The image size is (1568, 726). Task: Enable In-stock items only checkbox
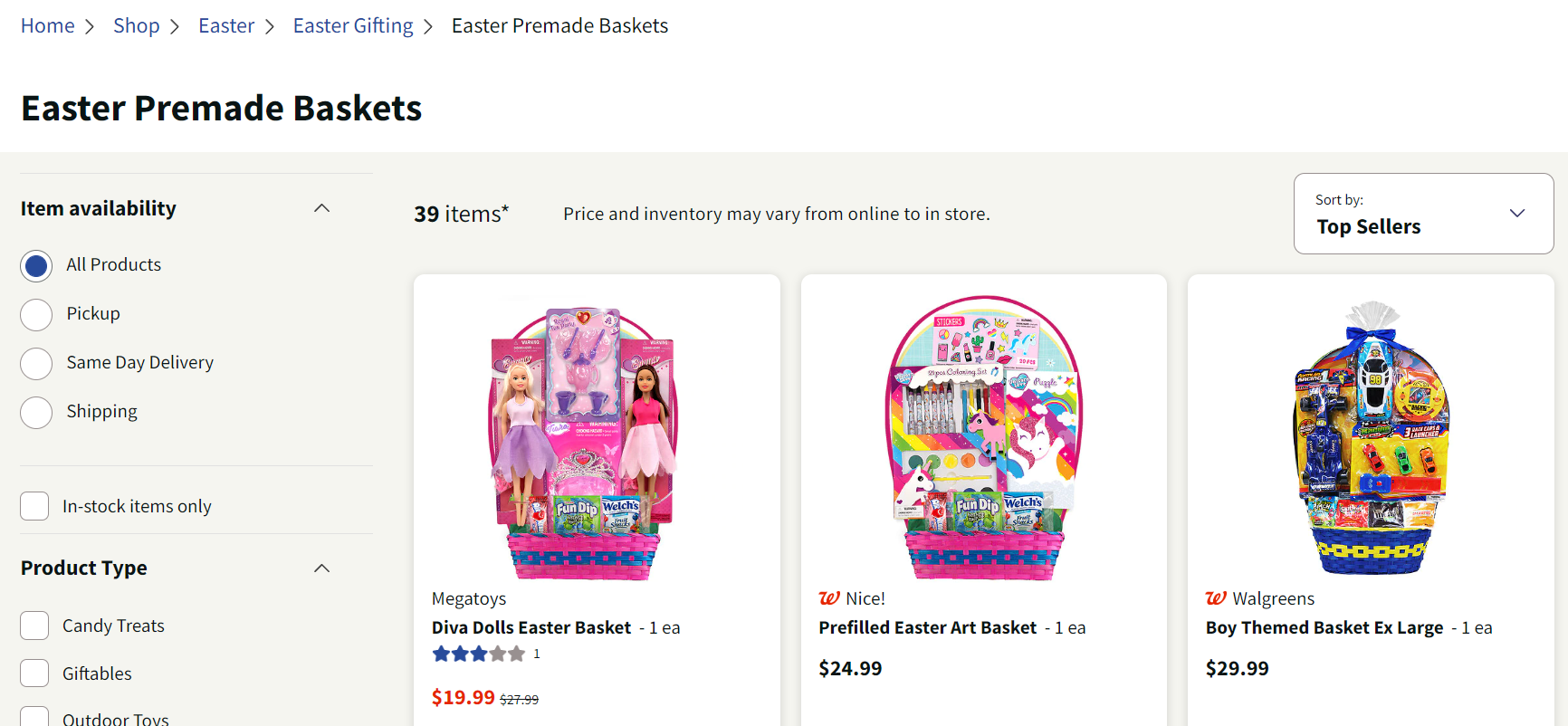(x=34, y=506)
